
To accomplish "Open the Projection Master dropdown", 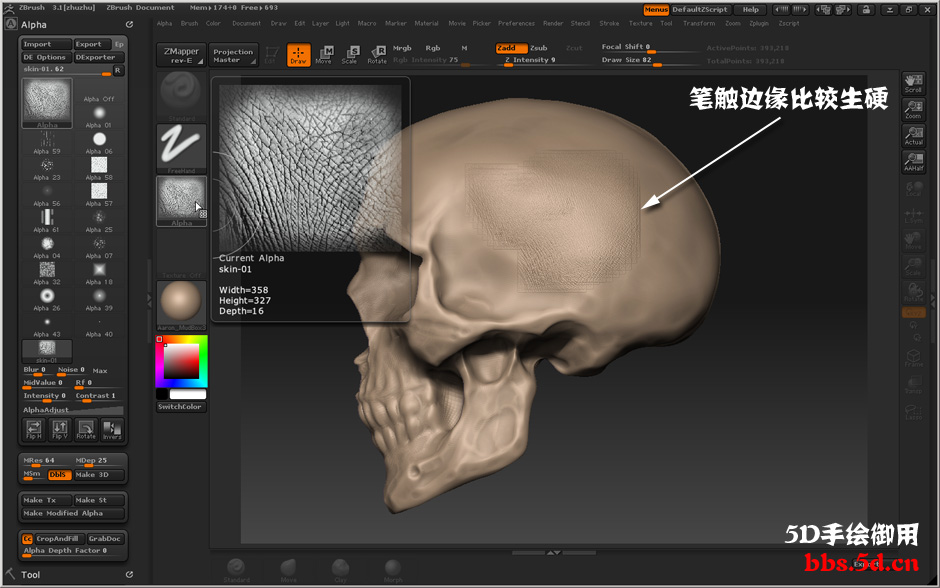I will click(x=234, y=55).
